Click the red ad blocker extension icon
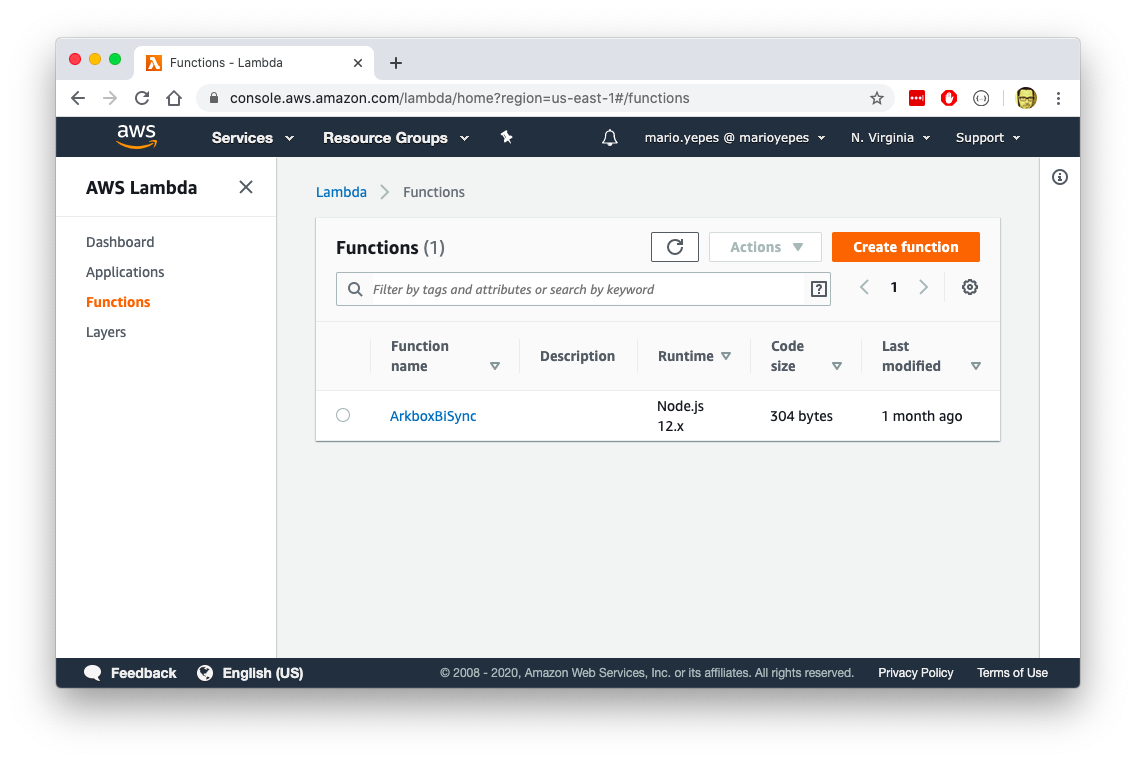Screen dimensions: 1136x762 click(948, 98)
